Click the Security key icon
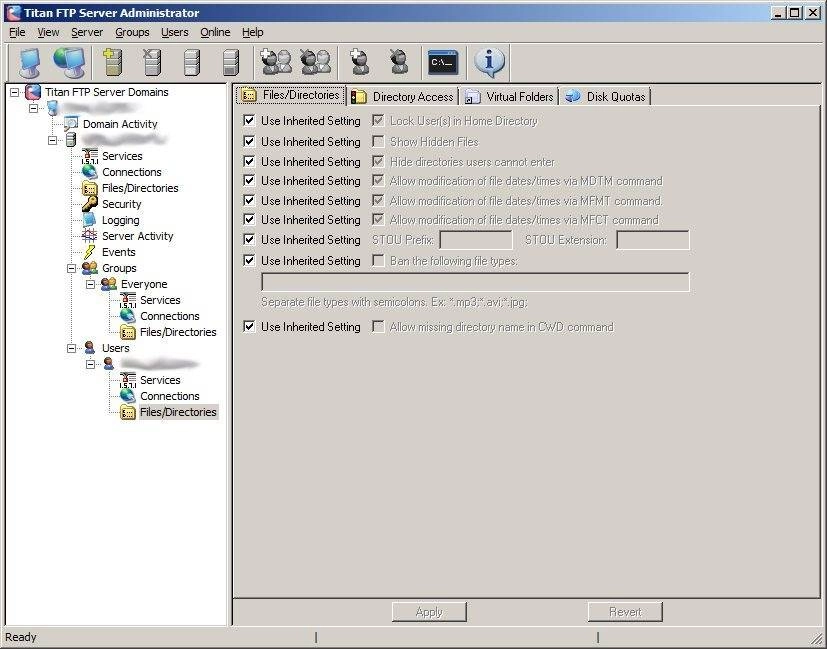827x649 pixels. click(x=90, y=204)
